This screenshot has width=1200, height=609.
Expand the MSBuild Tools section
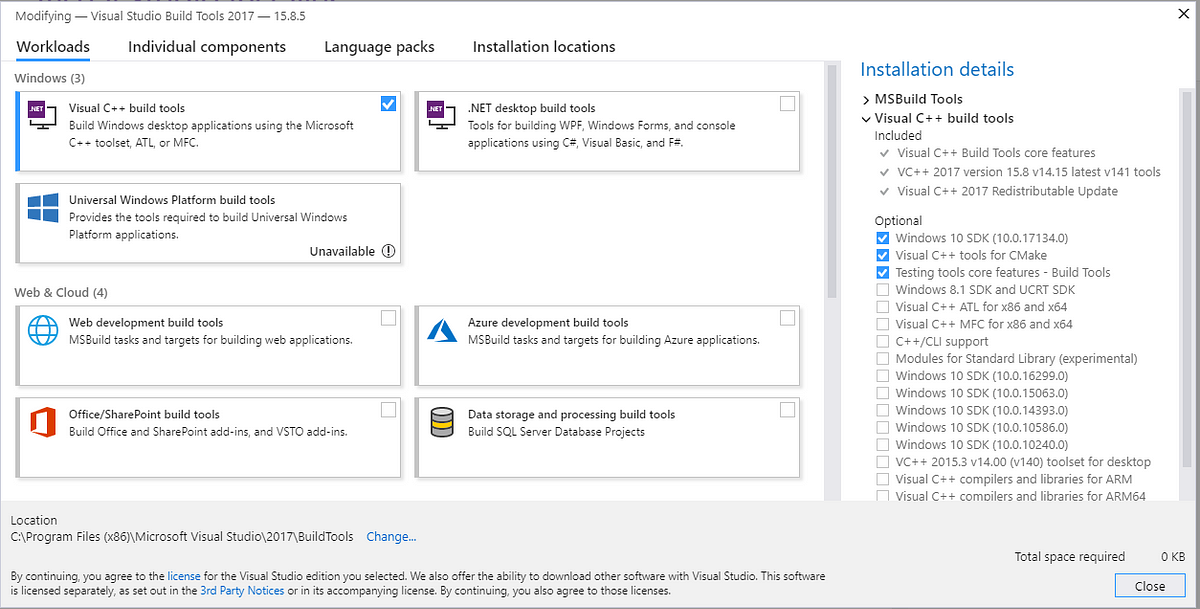point(866,99)
